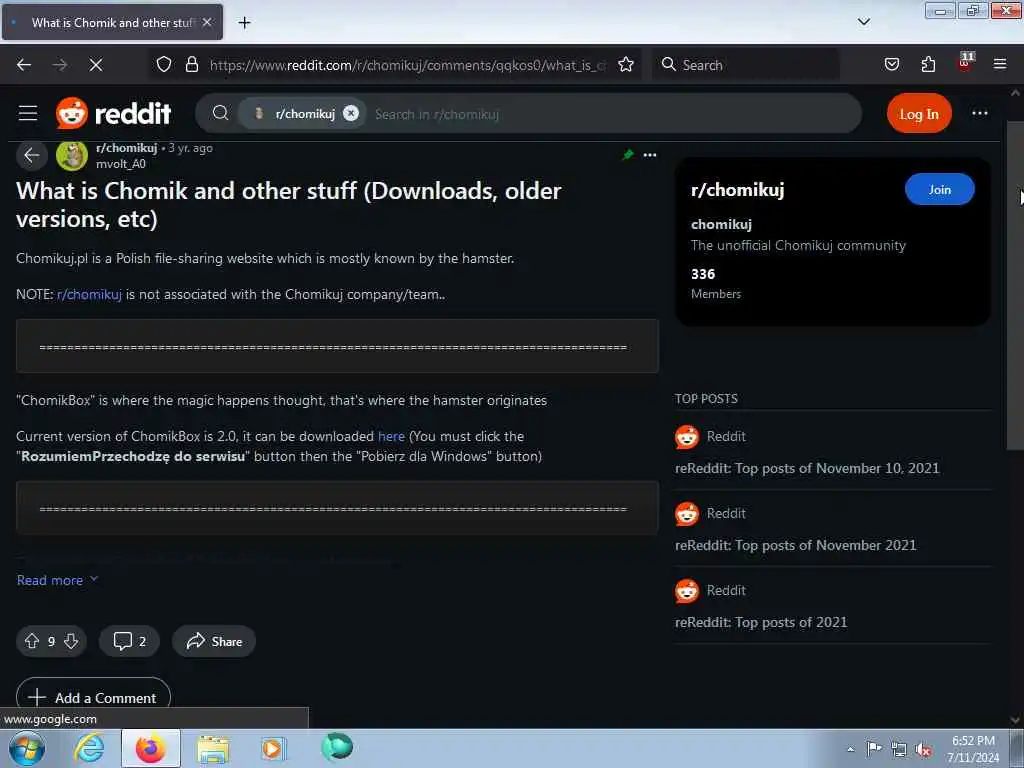Viewport: 1024px width, 768px height.
Task: Open reReddit Top posts of 2021
Action: (x=761, y=622)
